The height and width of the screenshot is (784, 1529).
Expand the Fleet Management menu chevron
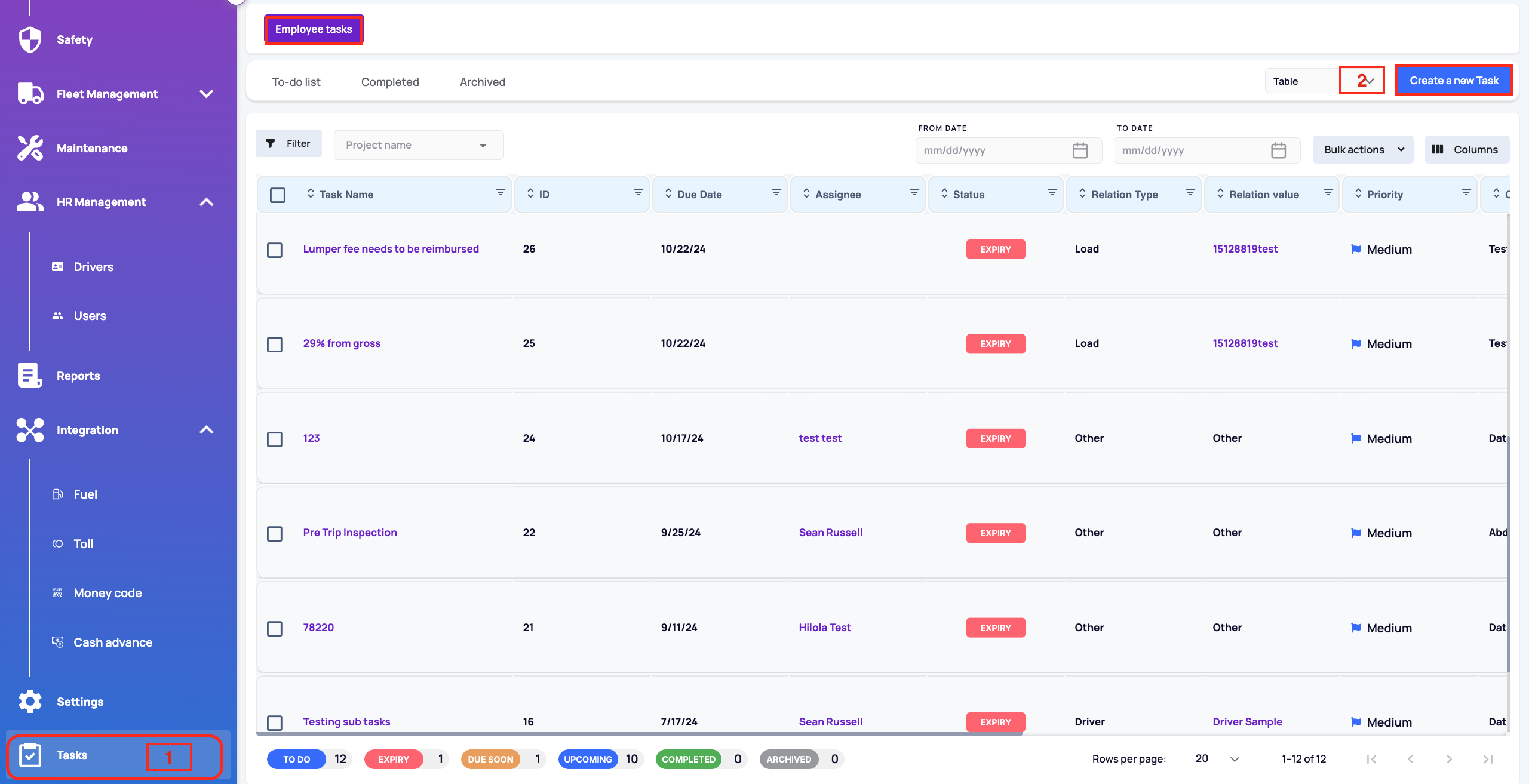(x=206, y=94)
